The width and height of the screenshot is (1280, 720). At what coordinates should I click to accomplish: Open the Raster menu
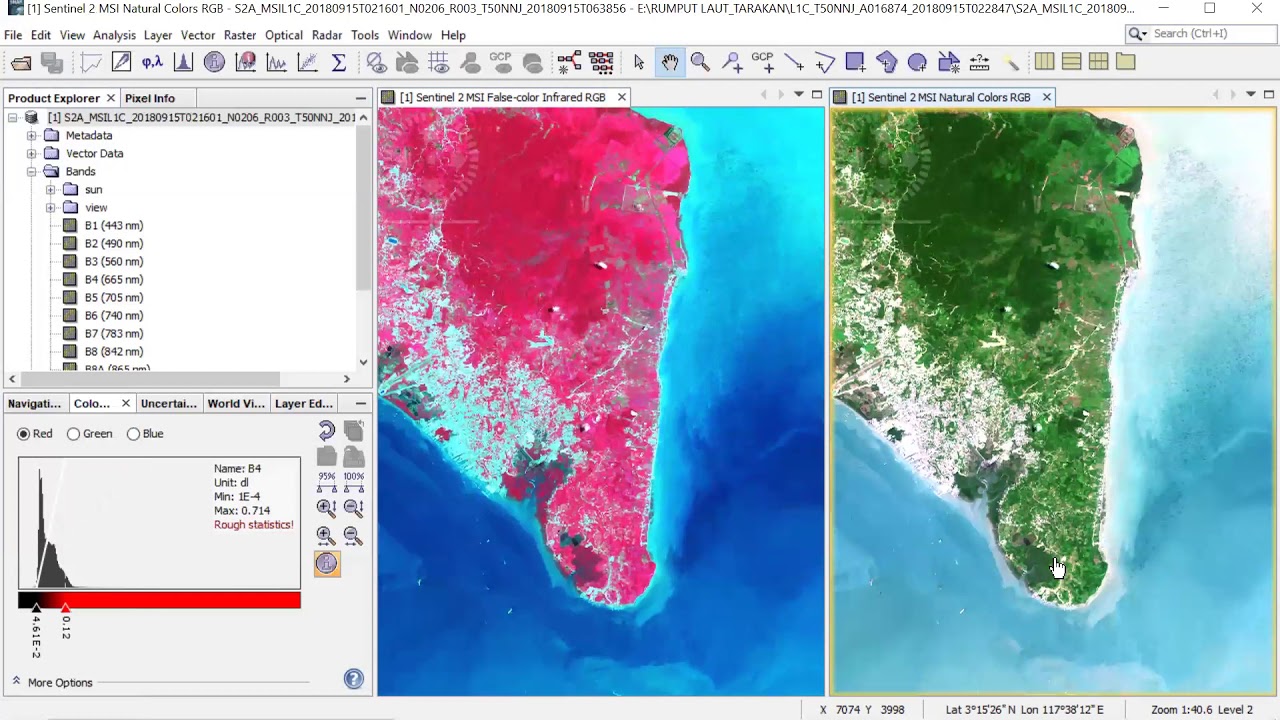[x=240, y=35]
